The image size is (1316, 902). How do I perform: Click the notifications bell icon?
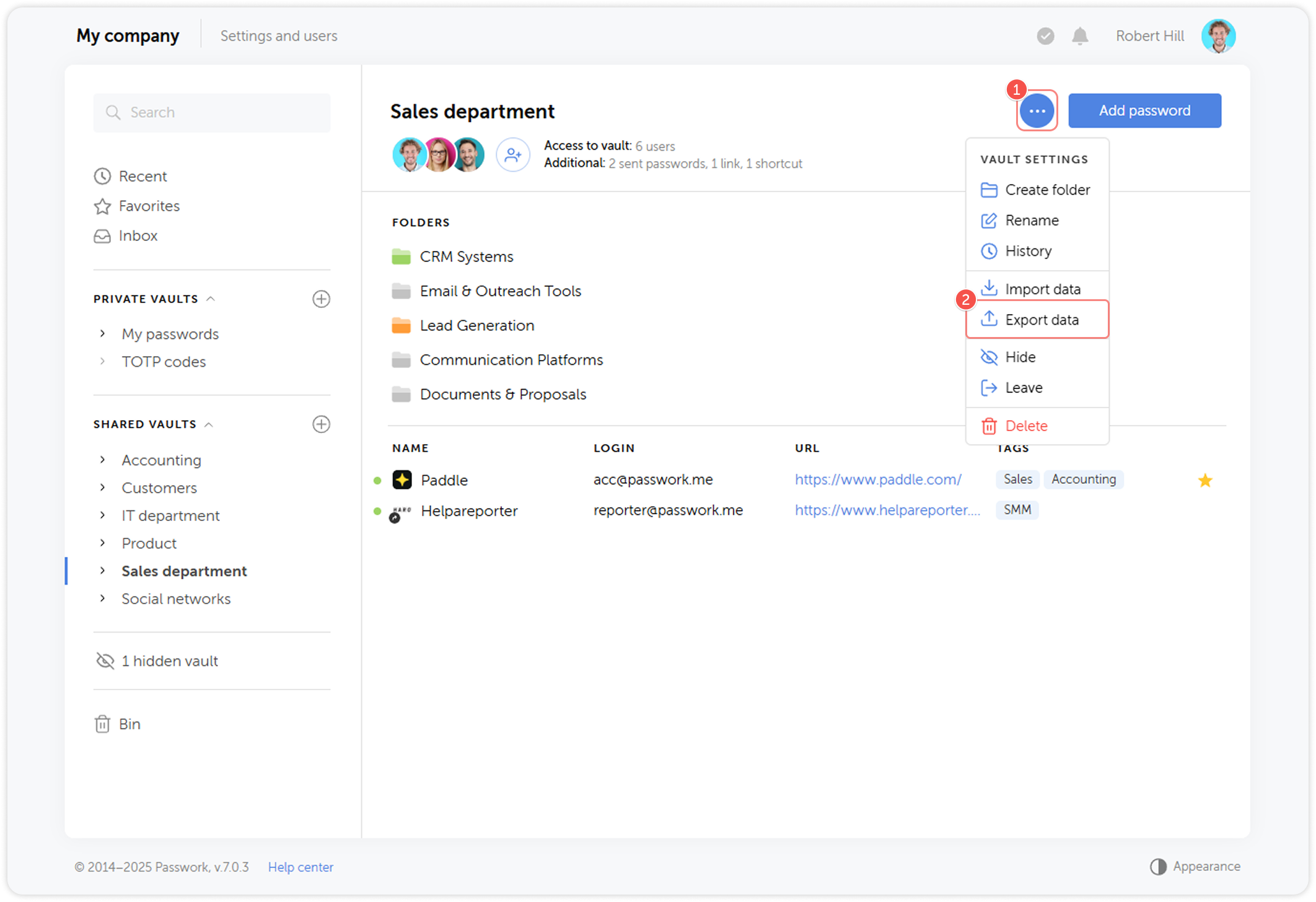tap(1080, 36)
